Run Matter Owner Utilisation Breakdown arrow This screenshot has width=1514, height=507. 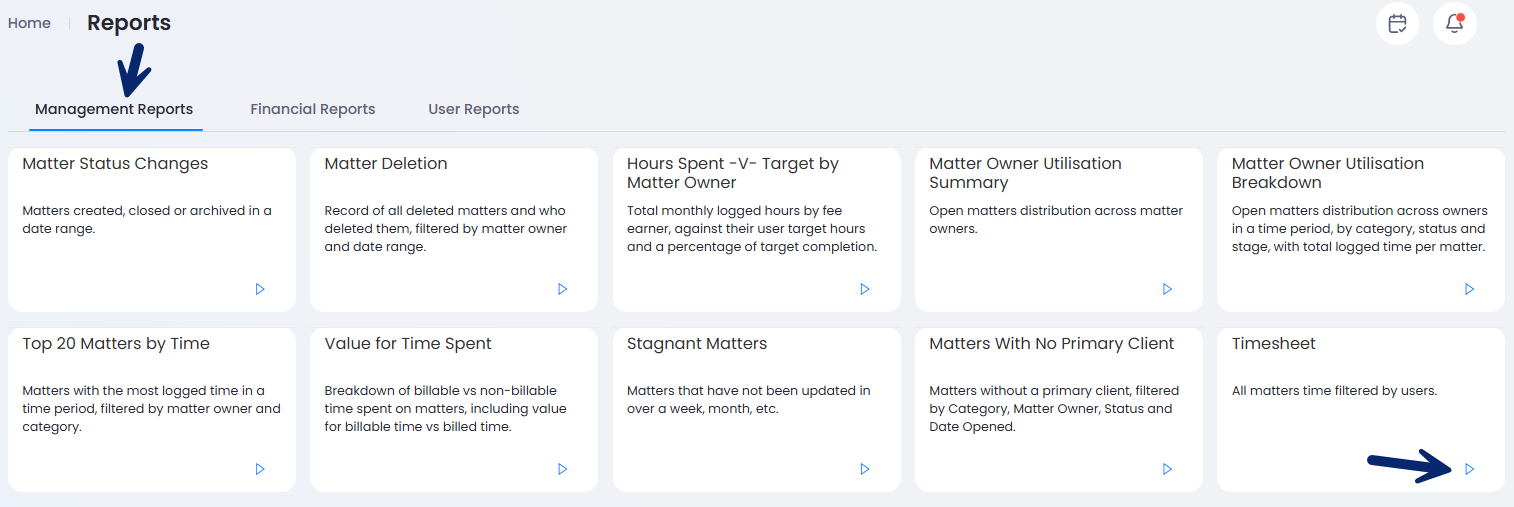1469,289
